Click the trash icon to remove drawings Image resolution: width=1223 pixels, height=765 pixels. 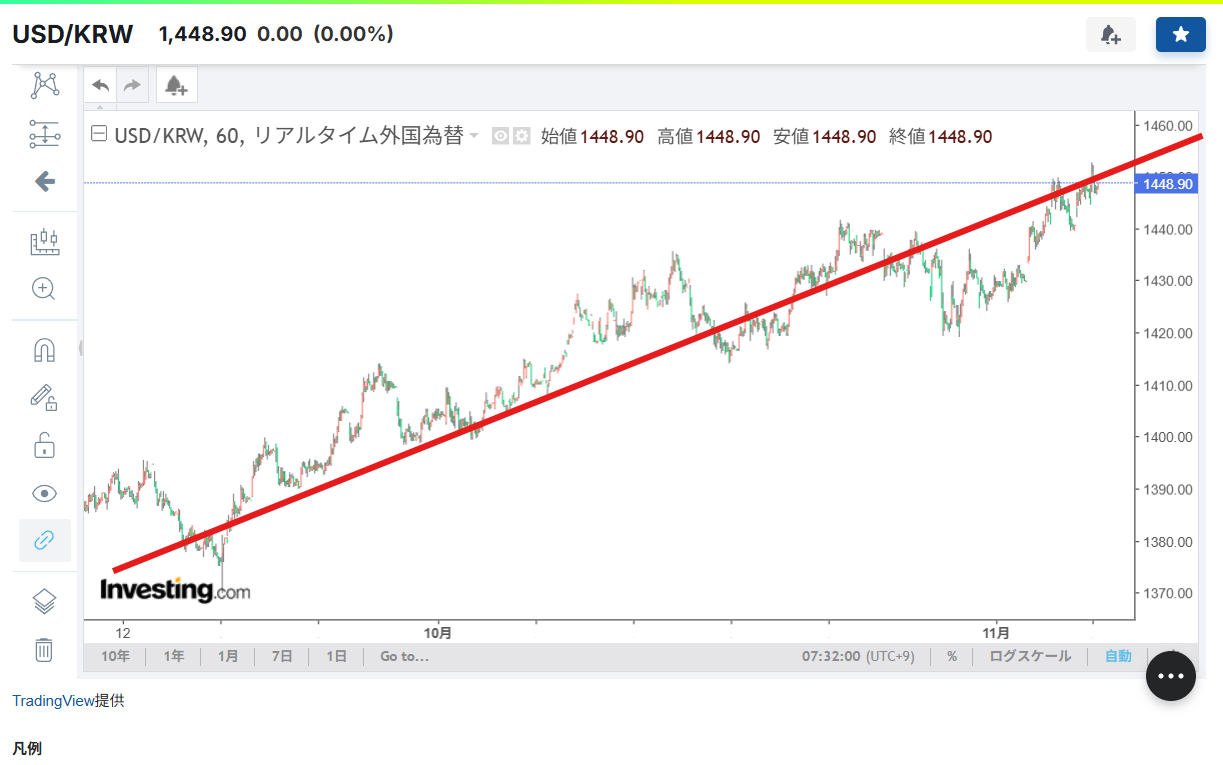pyautogui.click(x=44, y=649)
